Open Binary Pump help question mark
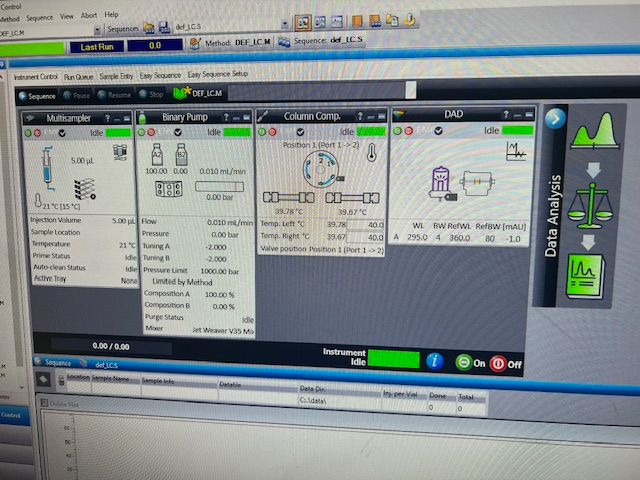 pos(226,118)
